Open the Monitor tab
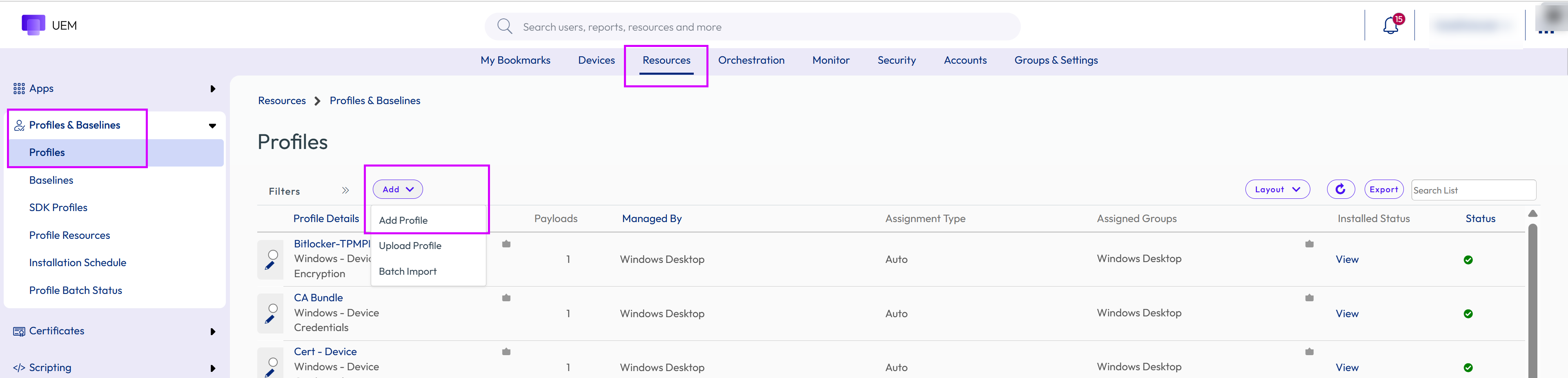 [831, 60]
